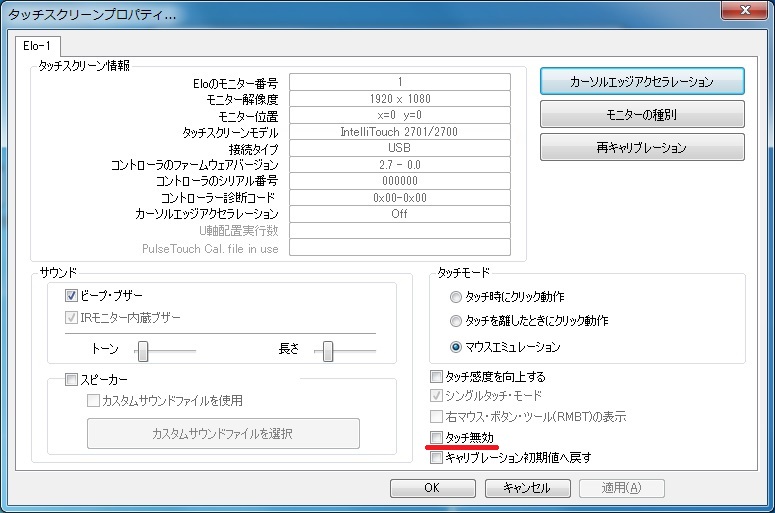Click the タッチスクリーンモデル value field
The image size is (775, 513).
click(400, 132)
